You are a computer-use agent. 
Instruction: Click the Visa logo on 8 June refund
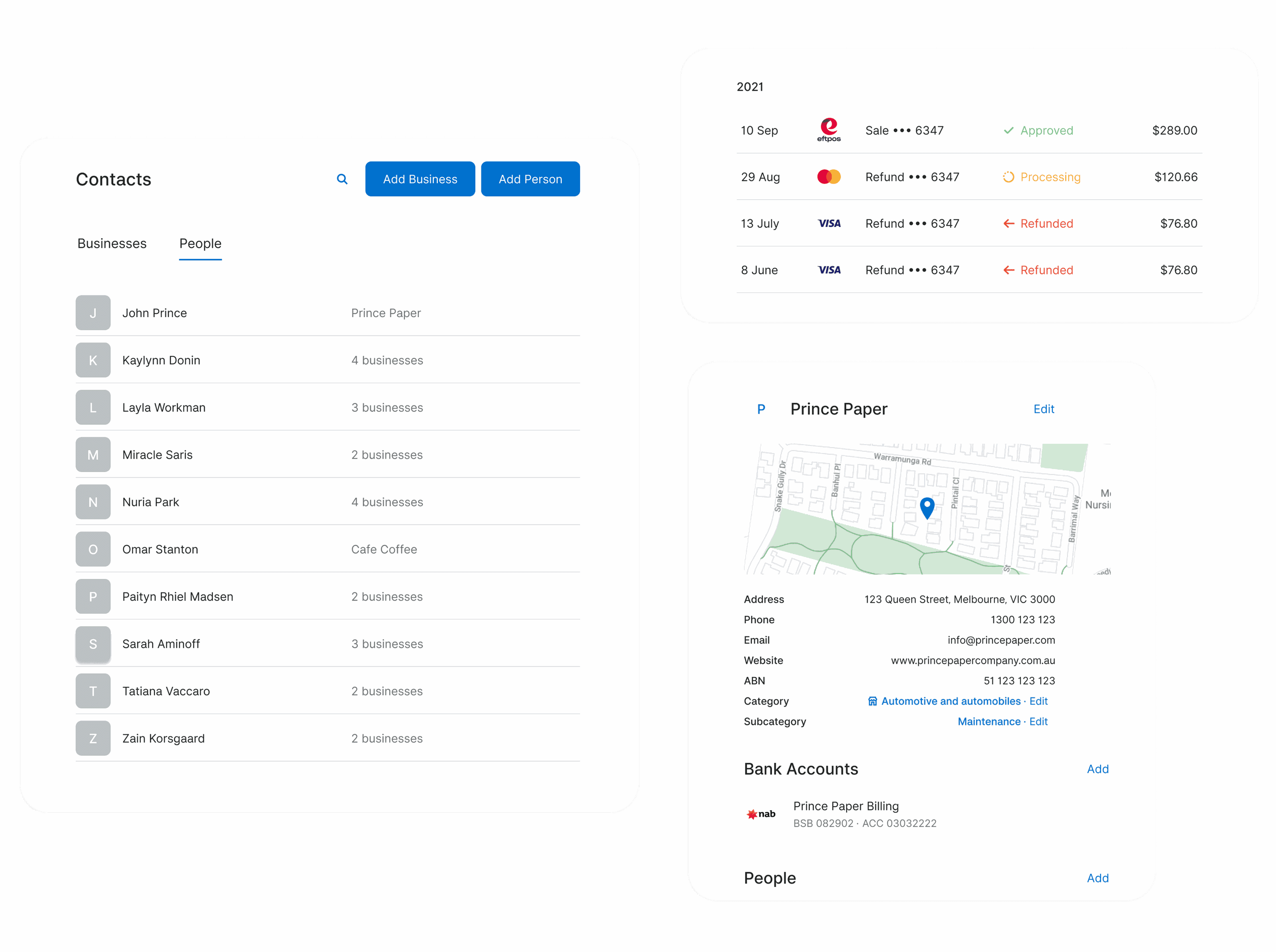(x=829, y=270)
